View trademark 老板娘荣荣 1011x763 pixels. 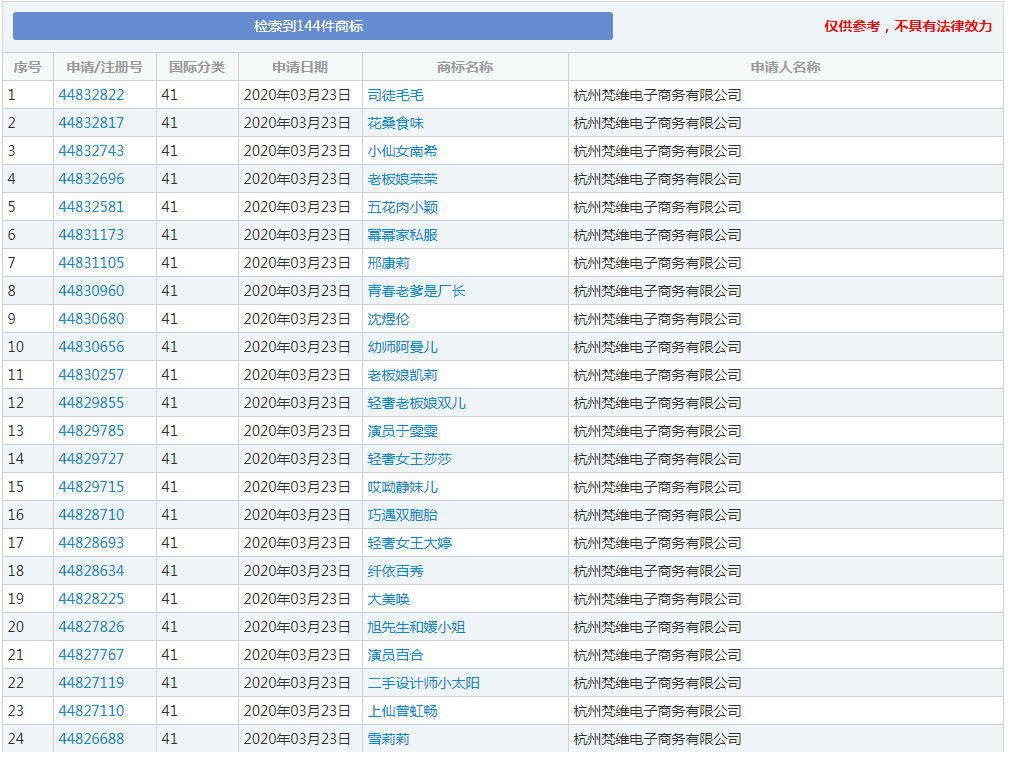(x=402, y=179)
